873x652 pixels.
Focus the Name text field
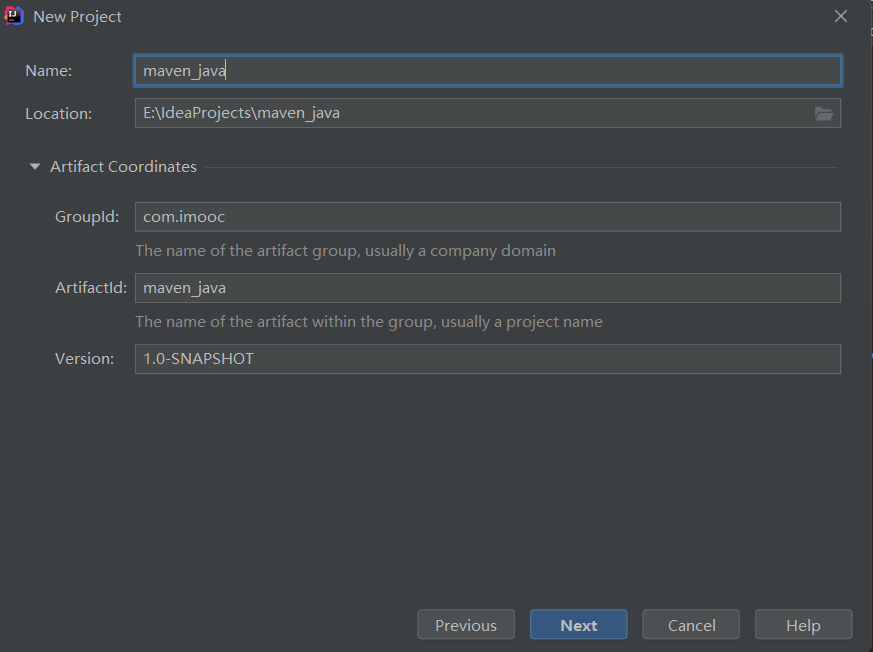click(x=488, y=71)
